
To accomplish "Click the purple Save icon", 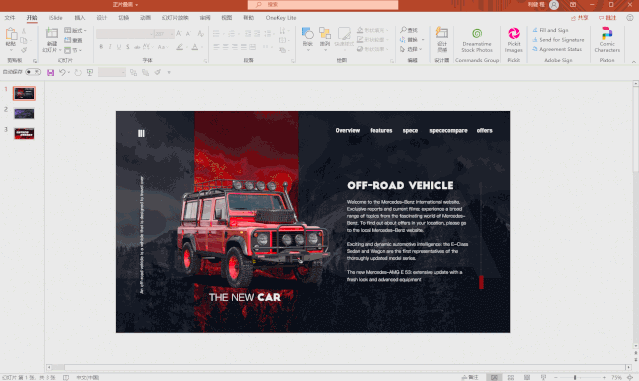I will tap(50, 73).
